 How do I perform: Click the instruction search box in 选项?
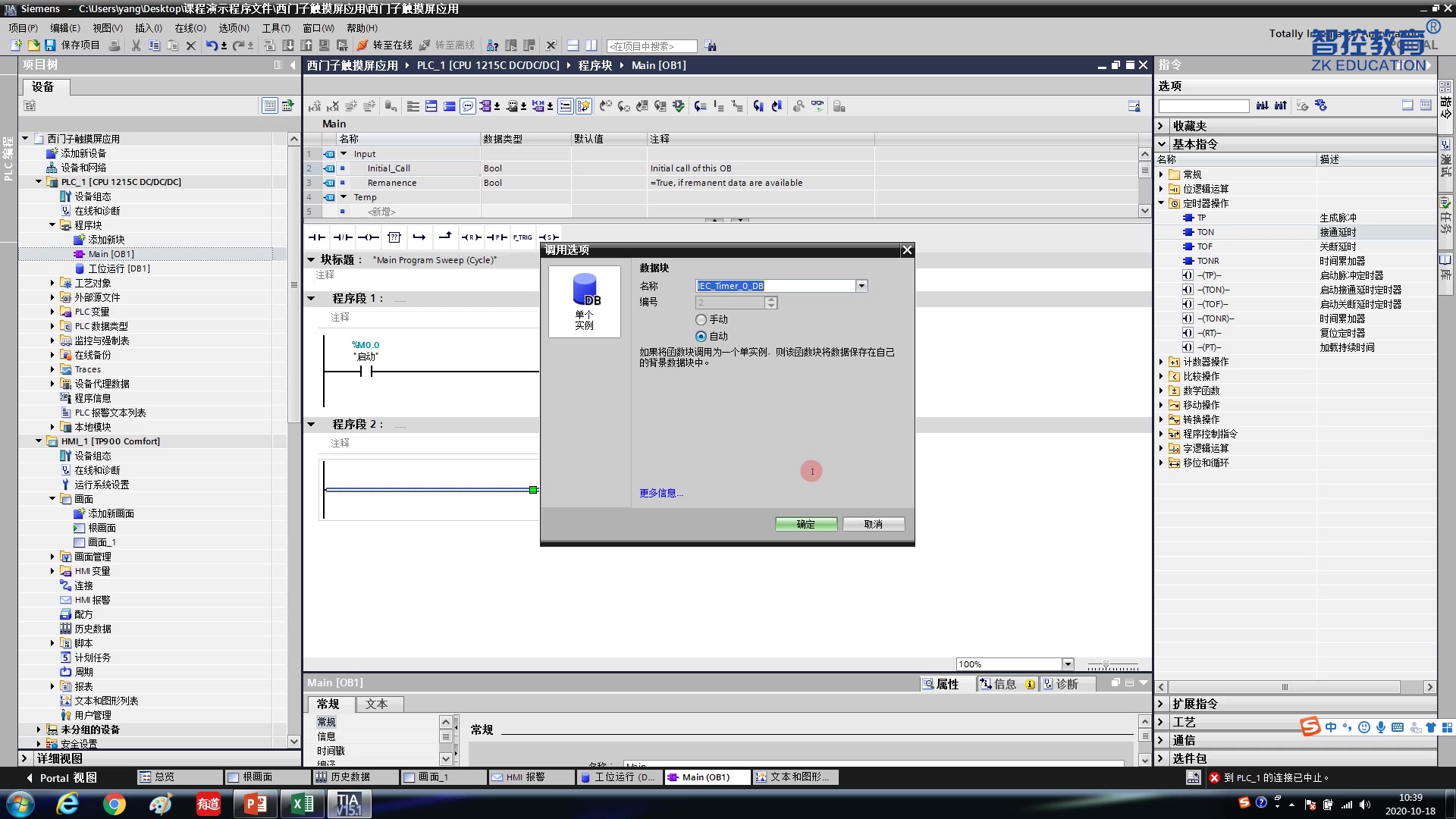pyautogui.click(x=1203, y=106)
